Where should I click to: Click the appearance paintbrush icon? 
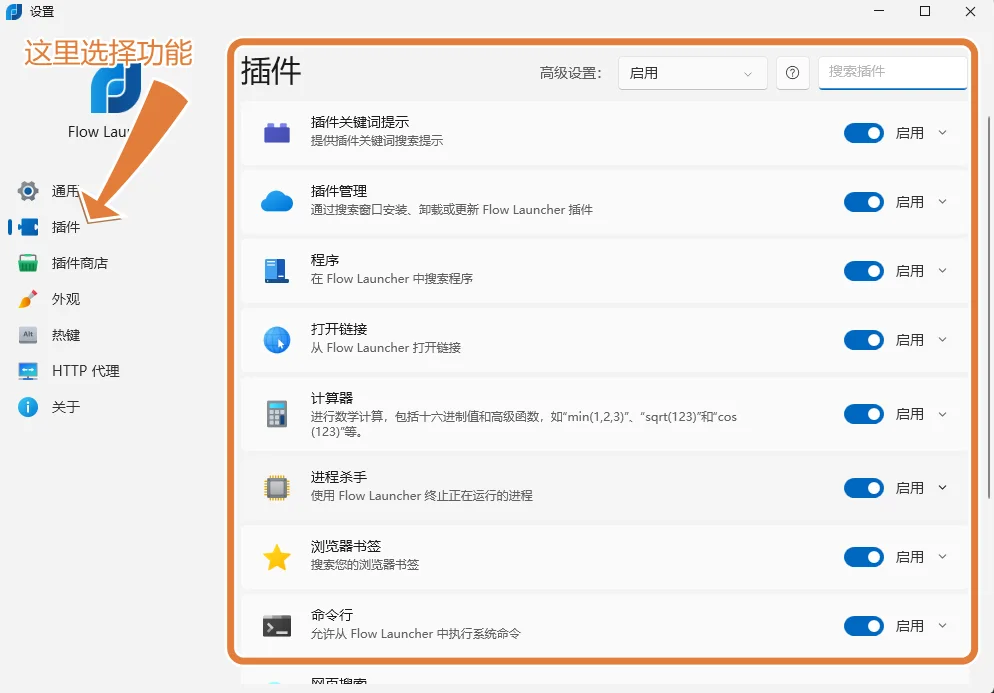tap(28, 299)
